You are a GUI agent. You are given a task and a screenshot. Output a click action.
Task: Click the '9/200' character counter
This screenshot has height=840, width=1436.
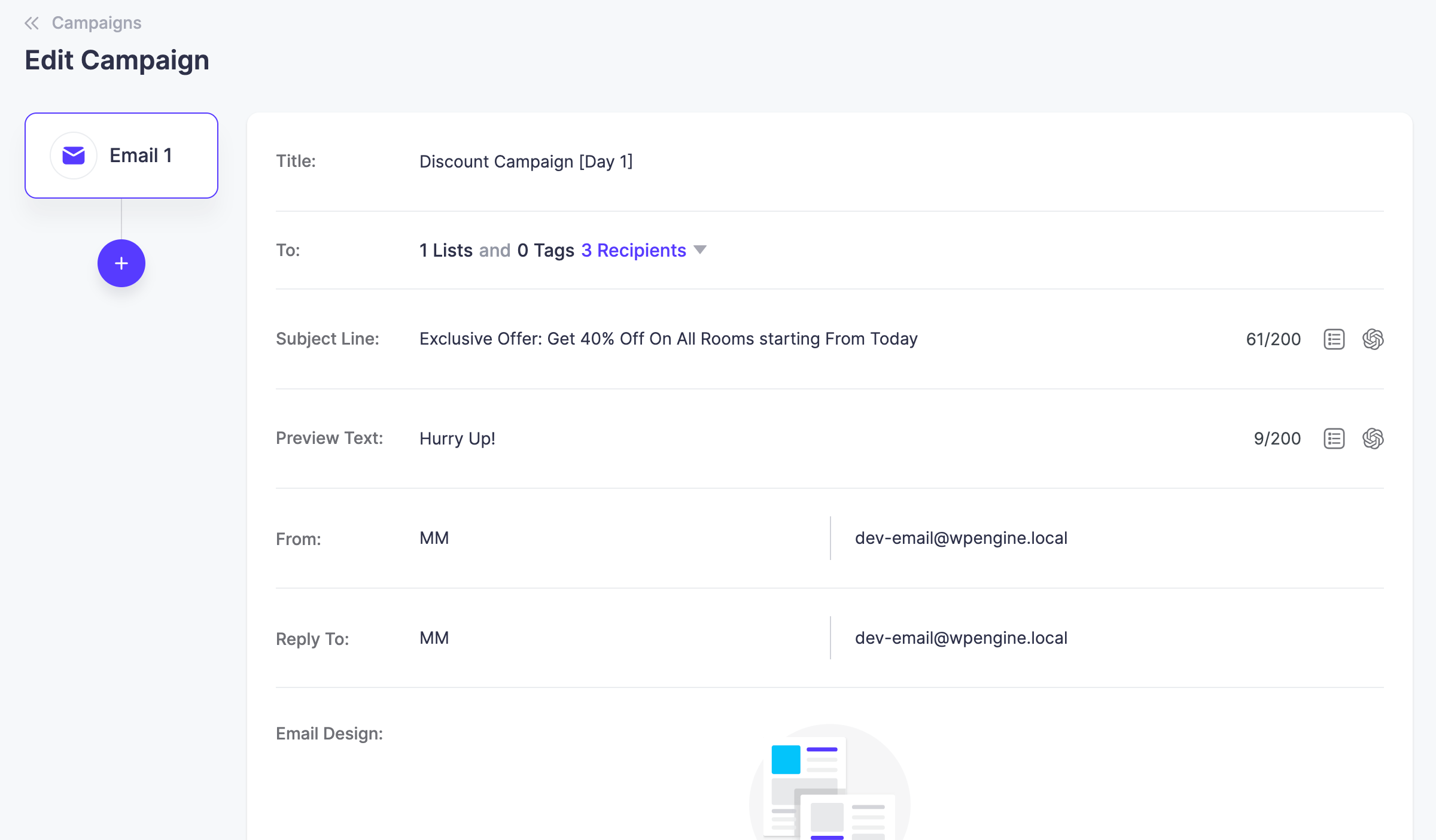point(1277,439)
